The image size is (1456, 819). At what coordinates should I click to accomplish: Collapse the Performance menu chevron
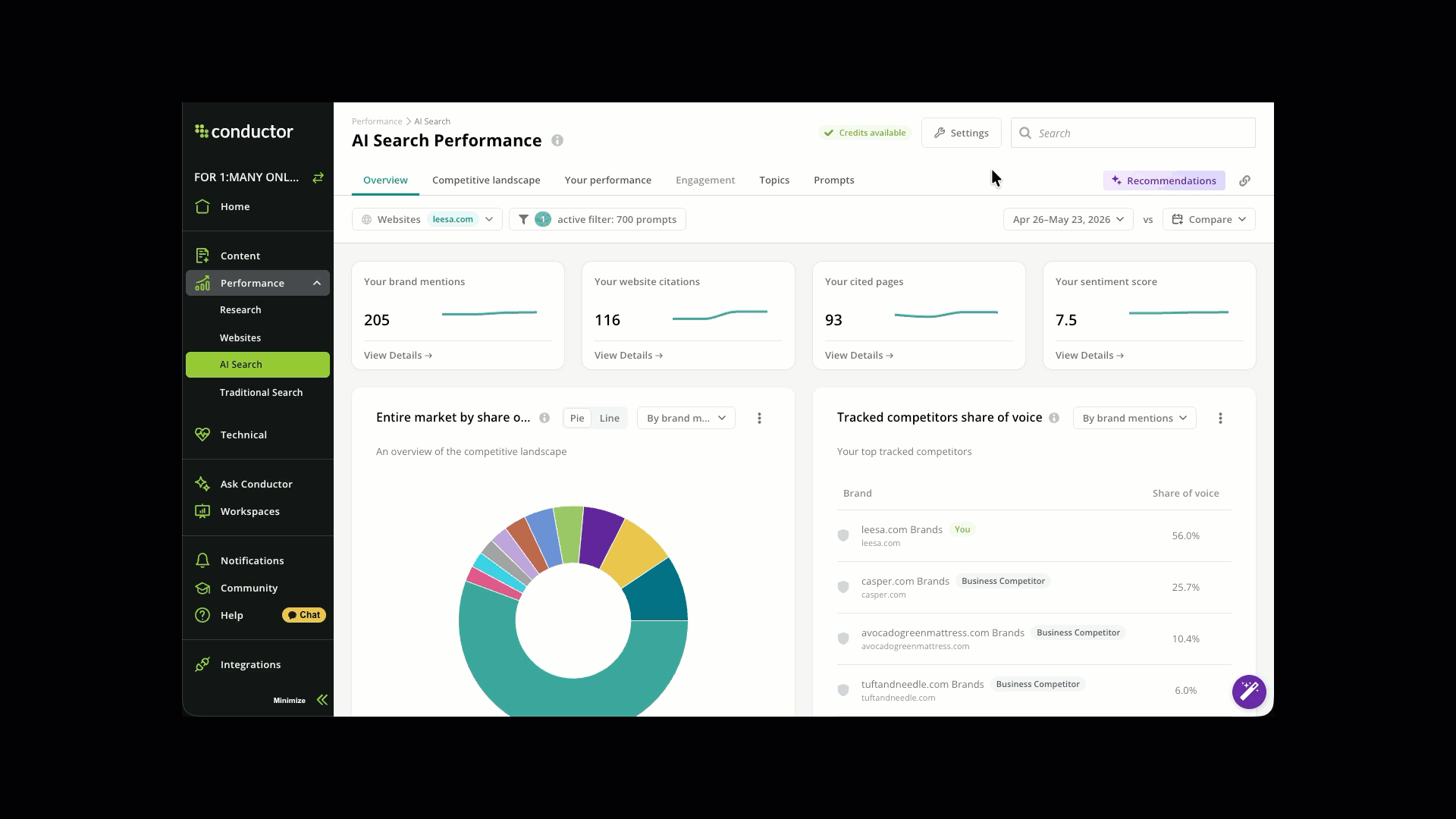click(317, 283)
